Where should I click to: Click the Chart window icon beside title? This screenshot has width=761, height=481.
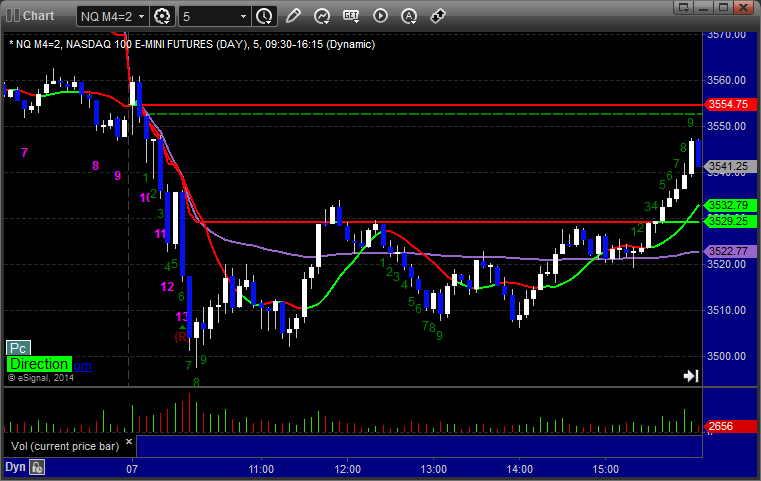click(13, 16)
